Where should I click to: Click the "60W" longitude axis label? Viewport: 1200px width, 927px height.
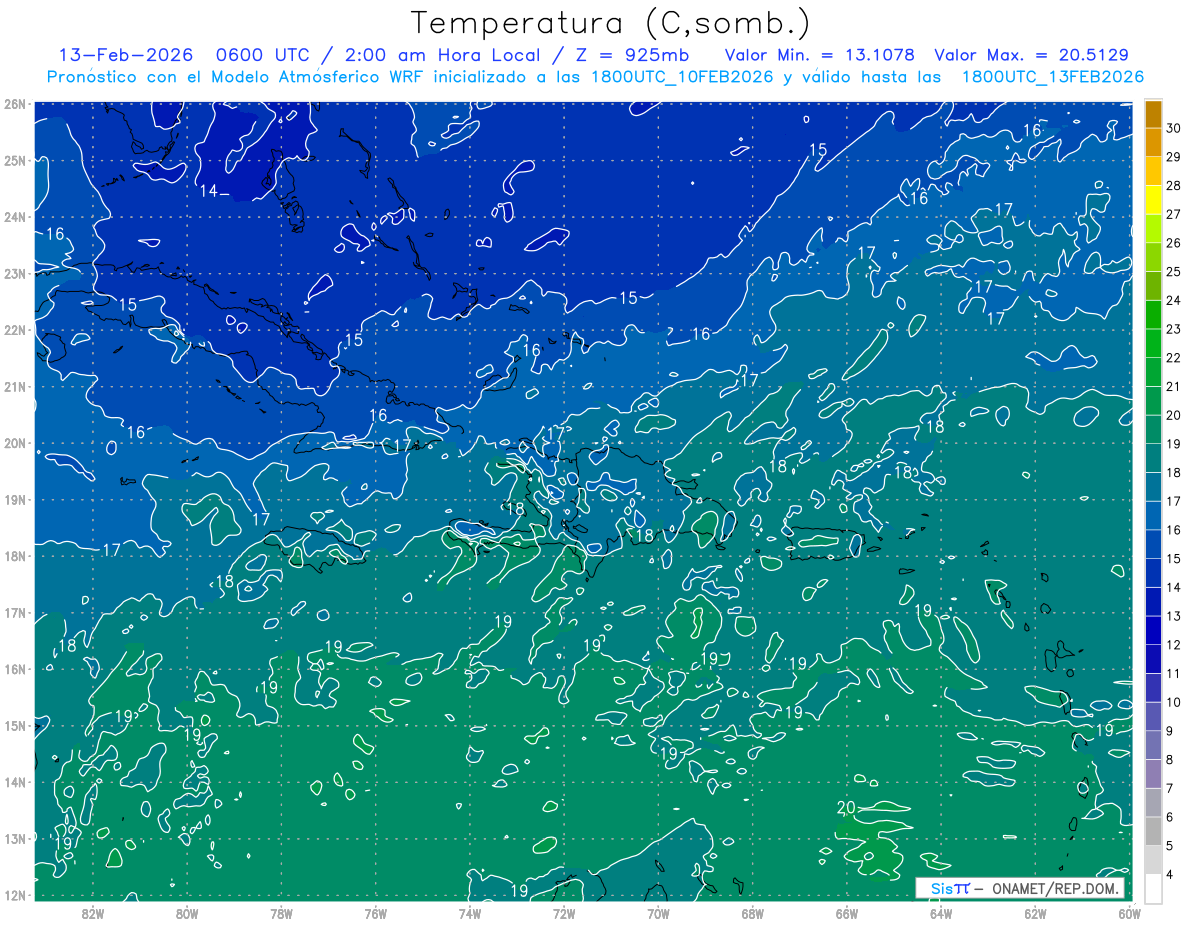(1130, 912)
